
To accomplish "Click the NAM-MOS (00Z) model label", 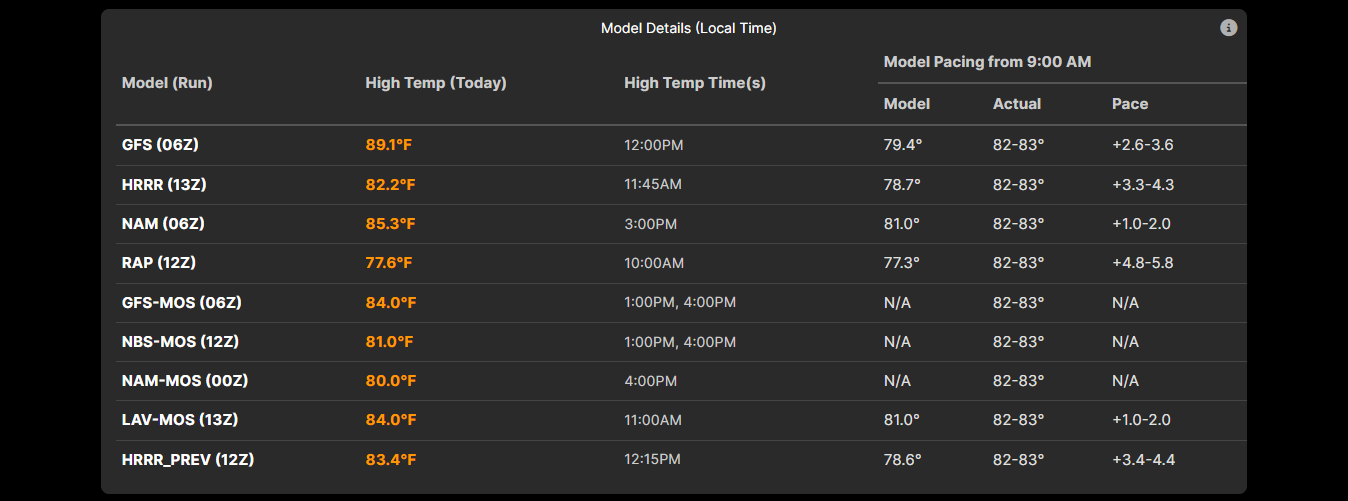I will pyautogui.click(x=185, y=381).
